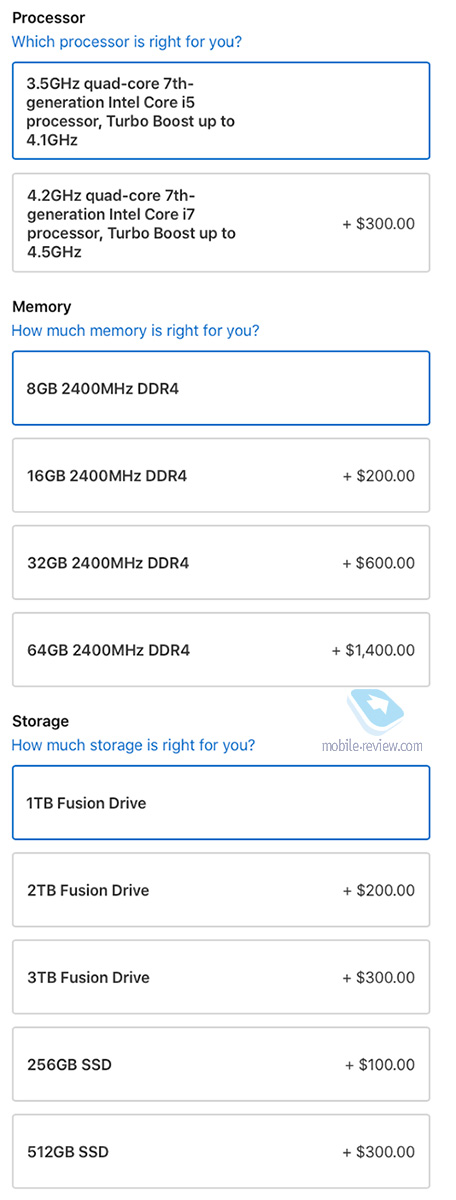This screenshot has height=1200, width=456.
Task: Choose the 512GB SSD storage option
Action: (221, 1152)
